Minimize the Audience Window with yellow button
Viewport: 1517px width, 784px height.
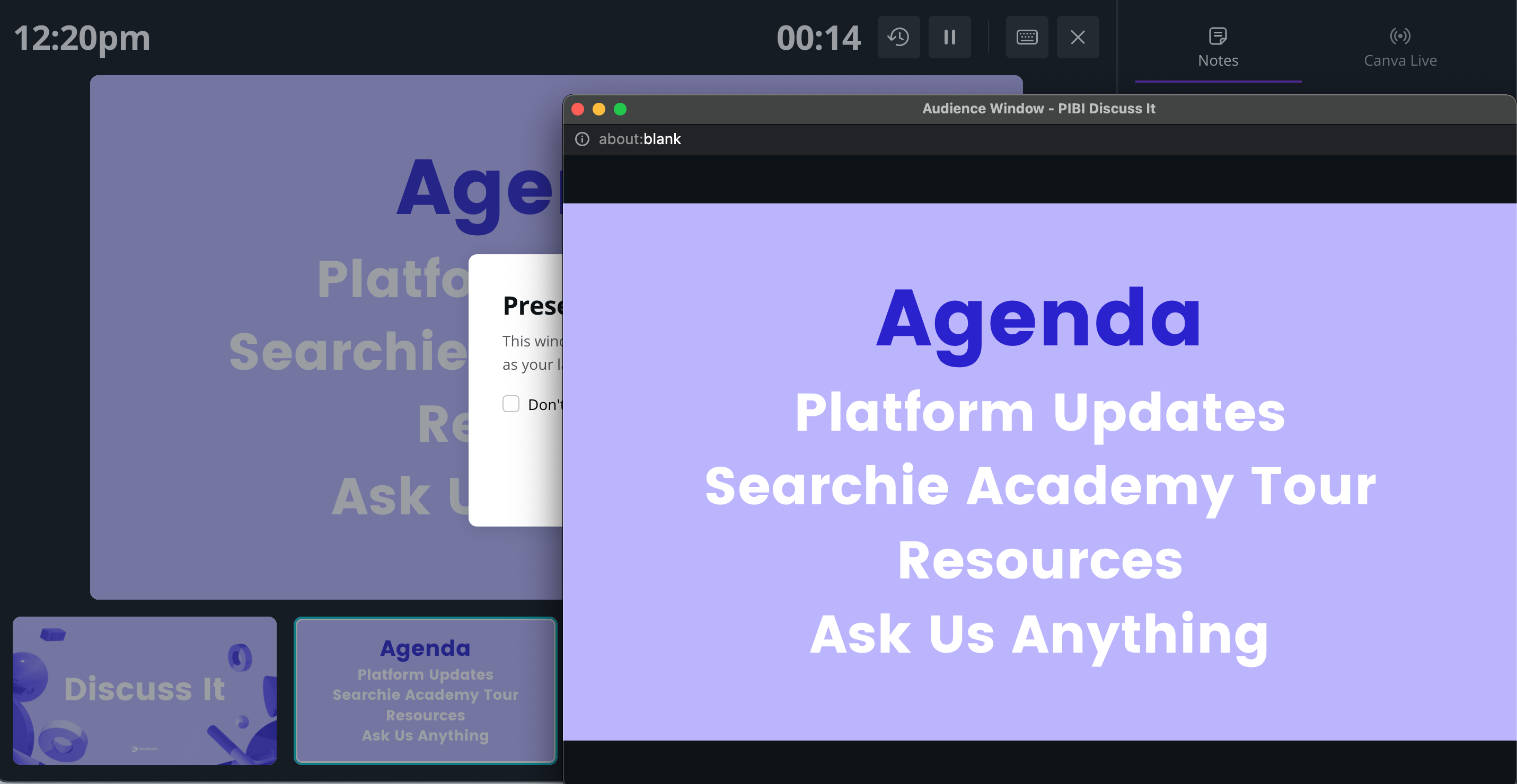(599, 109)
